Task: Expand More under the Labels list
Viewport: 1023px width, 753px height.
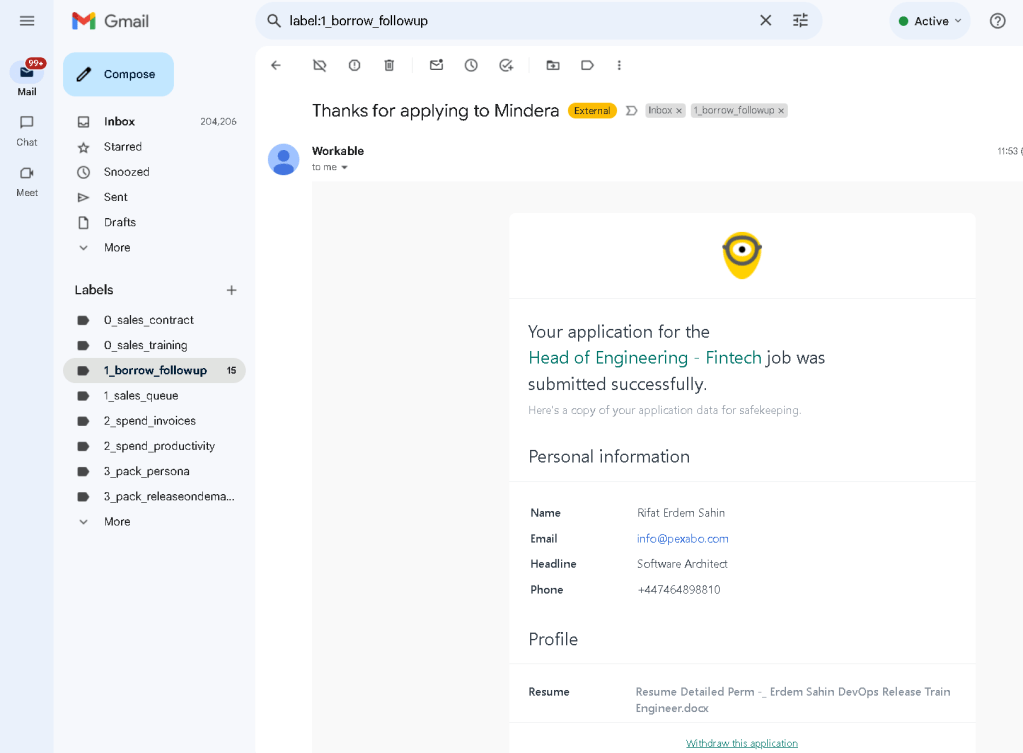Action: (154, 521)
